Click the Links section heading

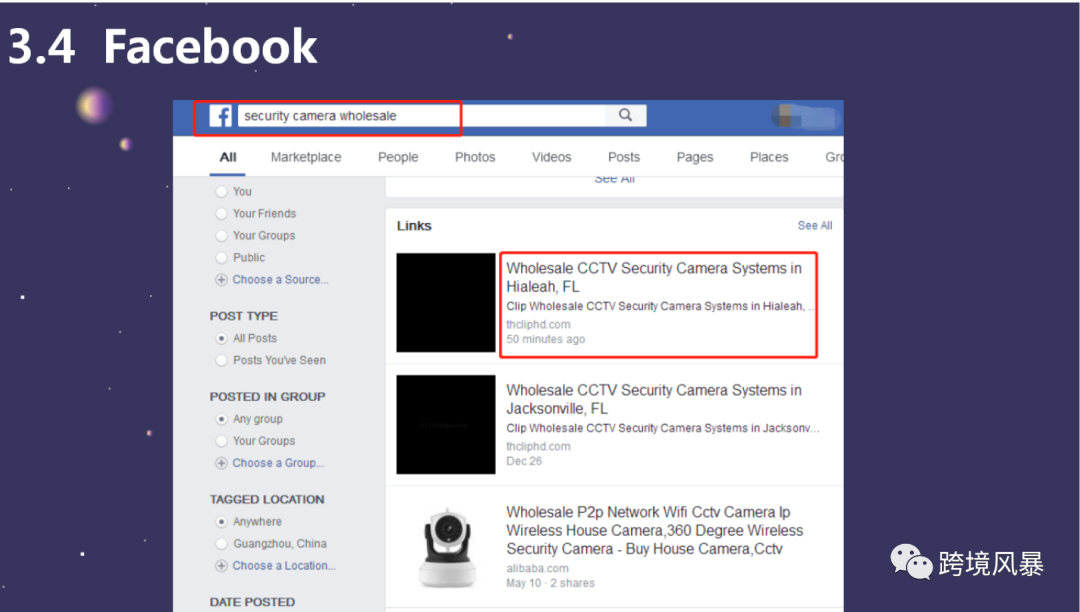pyautogui.click(x=414, y=226)
